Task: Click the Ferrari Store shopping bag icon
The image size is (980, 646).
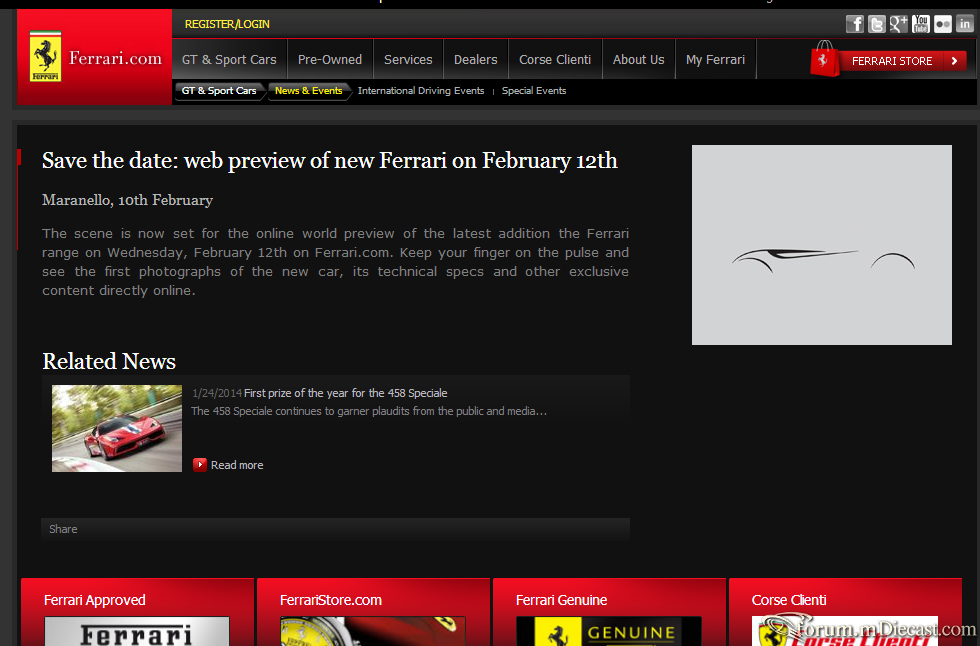Action: point(824,59)
